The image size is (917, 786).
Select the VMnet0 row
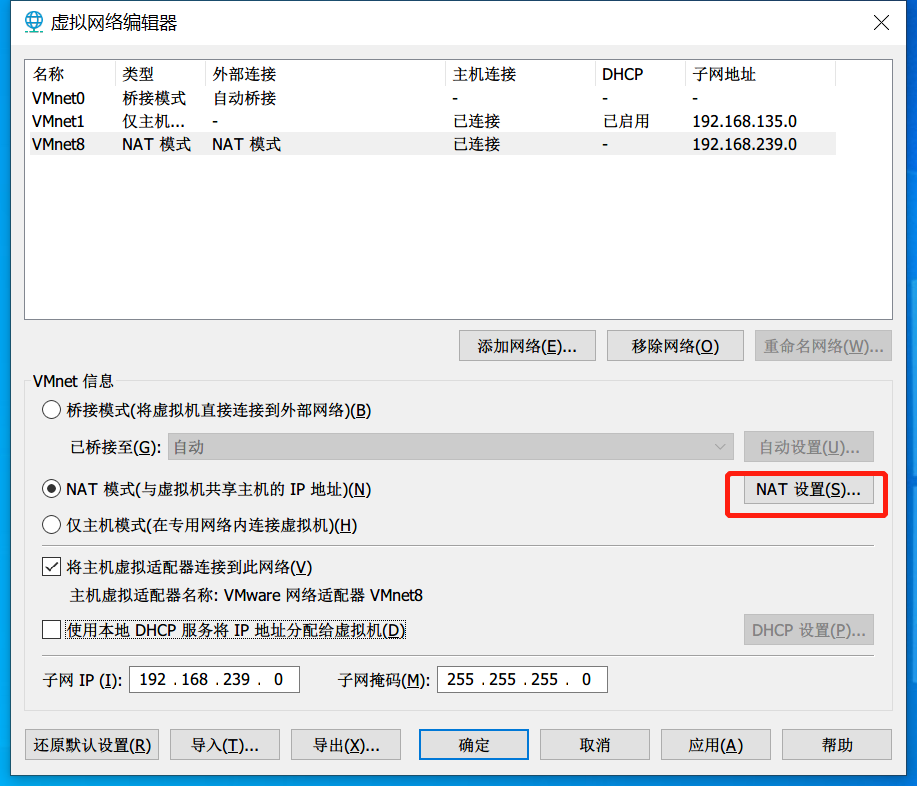tap(433, 98)
